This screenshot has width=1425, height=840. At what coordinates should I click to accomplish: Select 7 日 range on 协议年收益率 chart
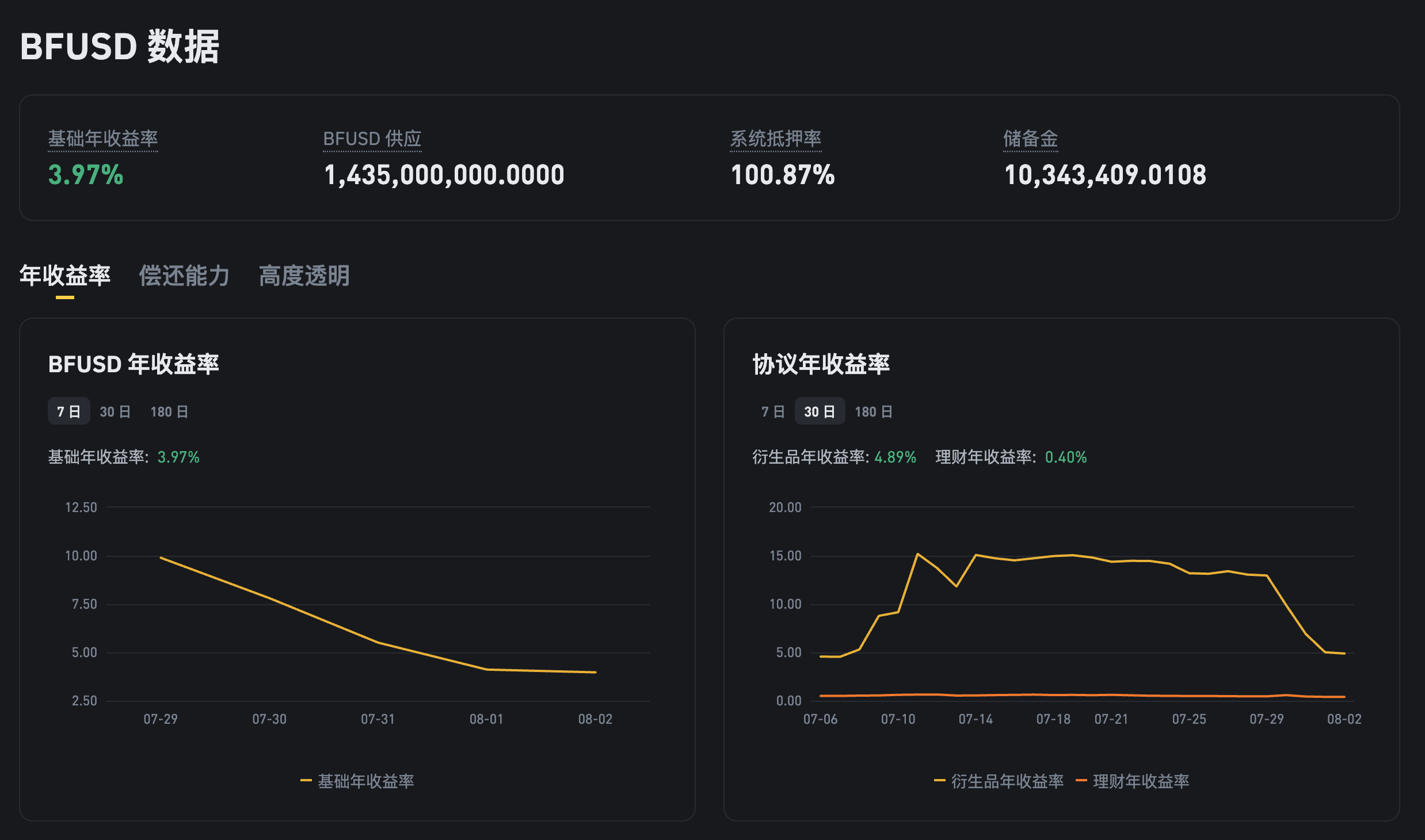pyautogui.click(x=771, y=411)
